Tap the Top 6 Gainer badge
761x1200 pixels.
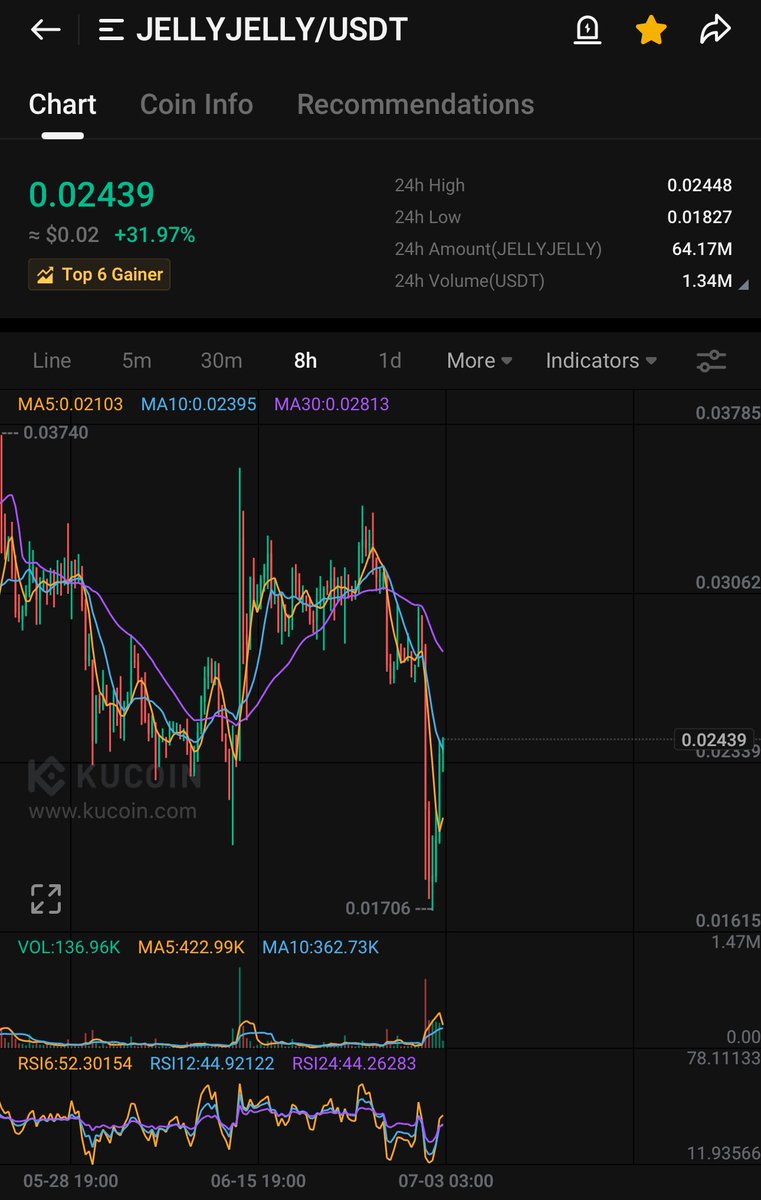pos(99,274)
